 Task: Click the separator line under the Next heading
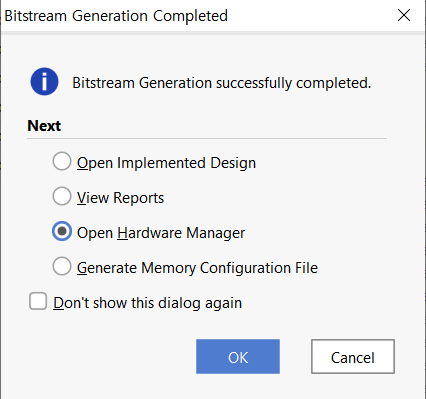tap(207, 138)
